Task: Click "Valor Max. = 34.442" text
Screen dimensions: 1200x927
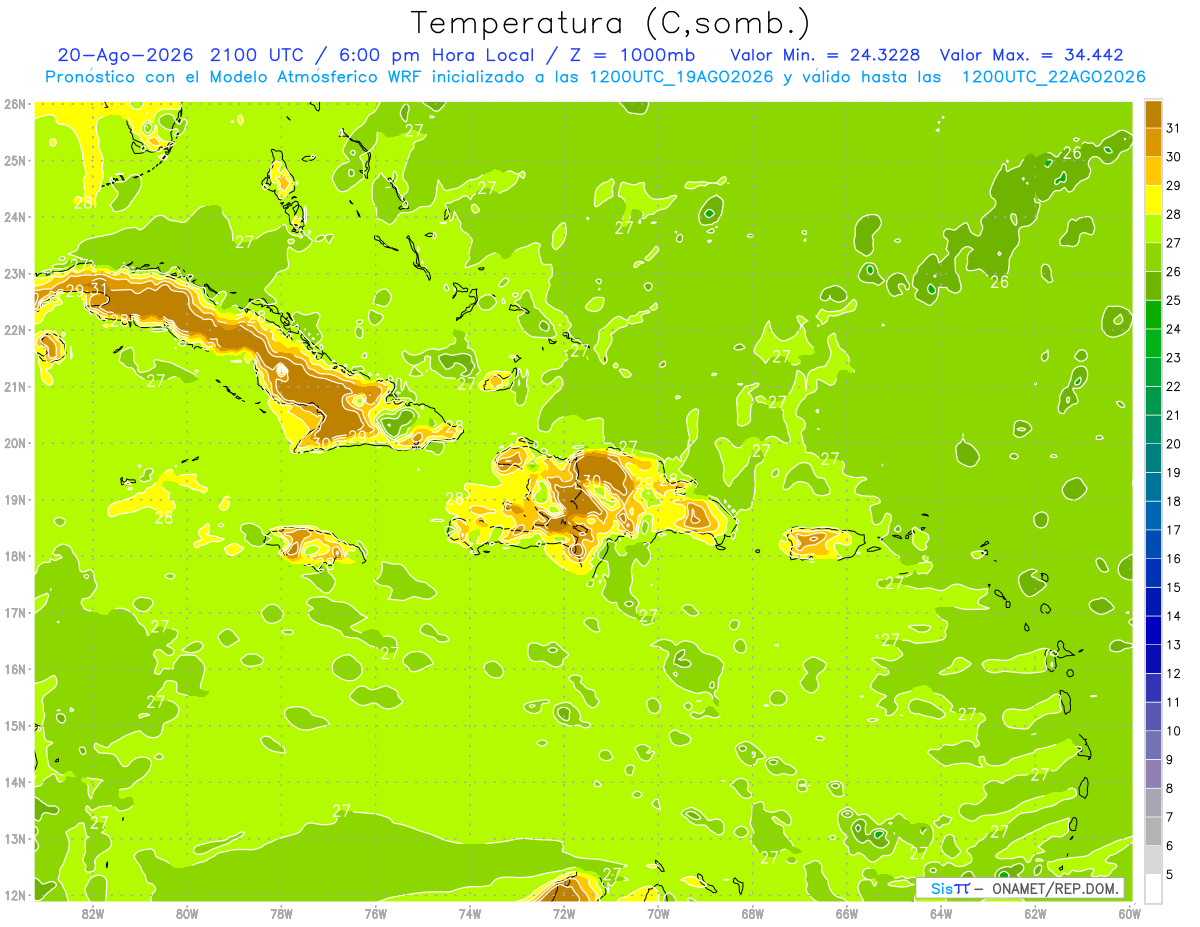Action: tap(1031, 55)
